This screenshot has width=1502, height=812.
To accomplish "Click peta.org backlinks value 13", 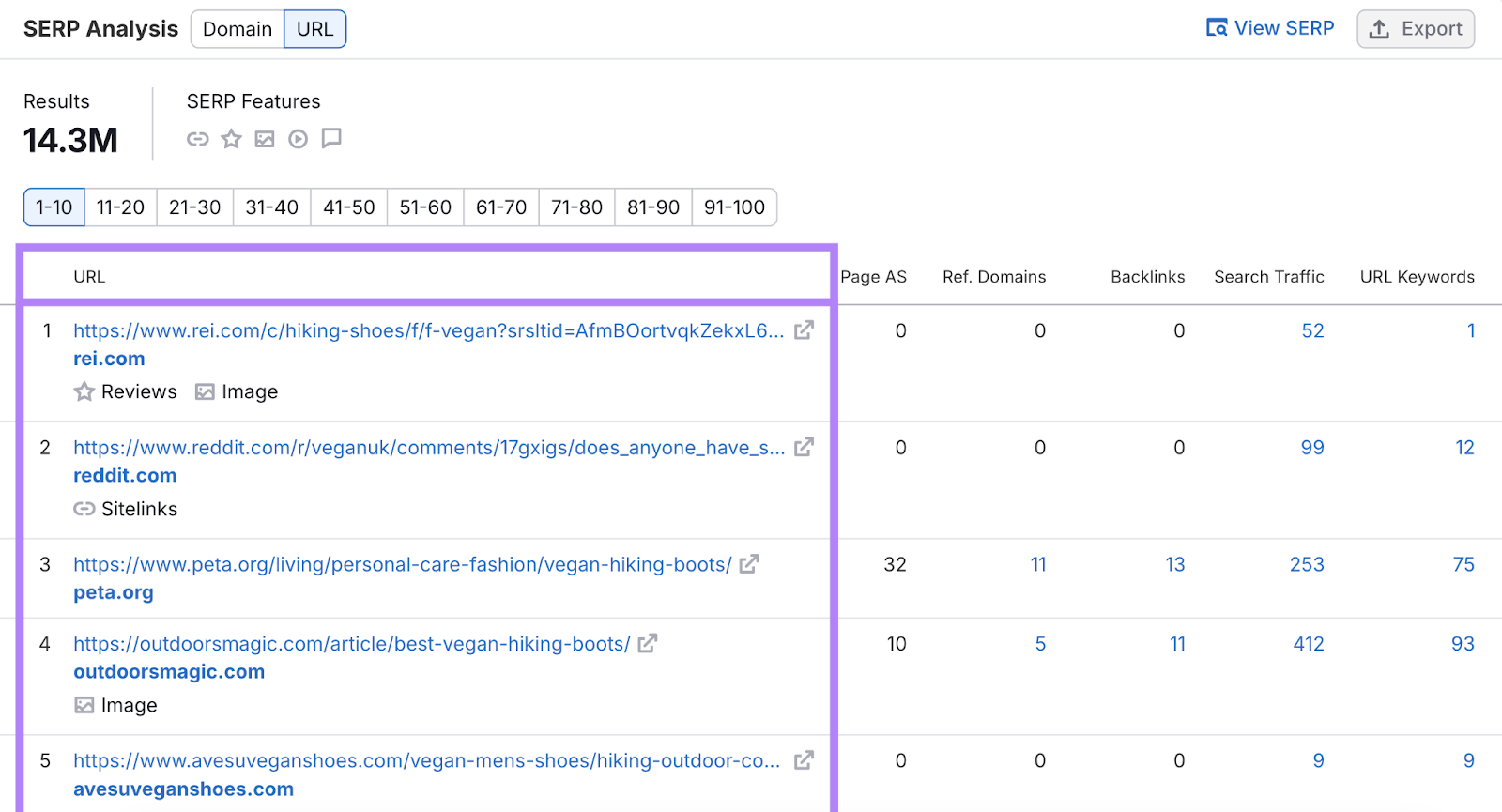I will [x=1175, y=564].
